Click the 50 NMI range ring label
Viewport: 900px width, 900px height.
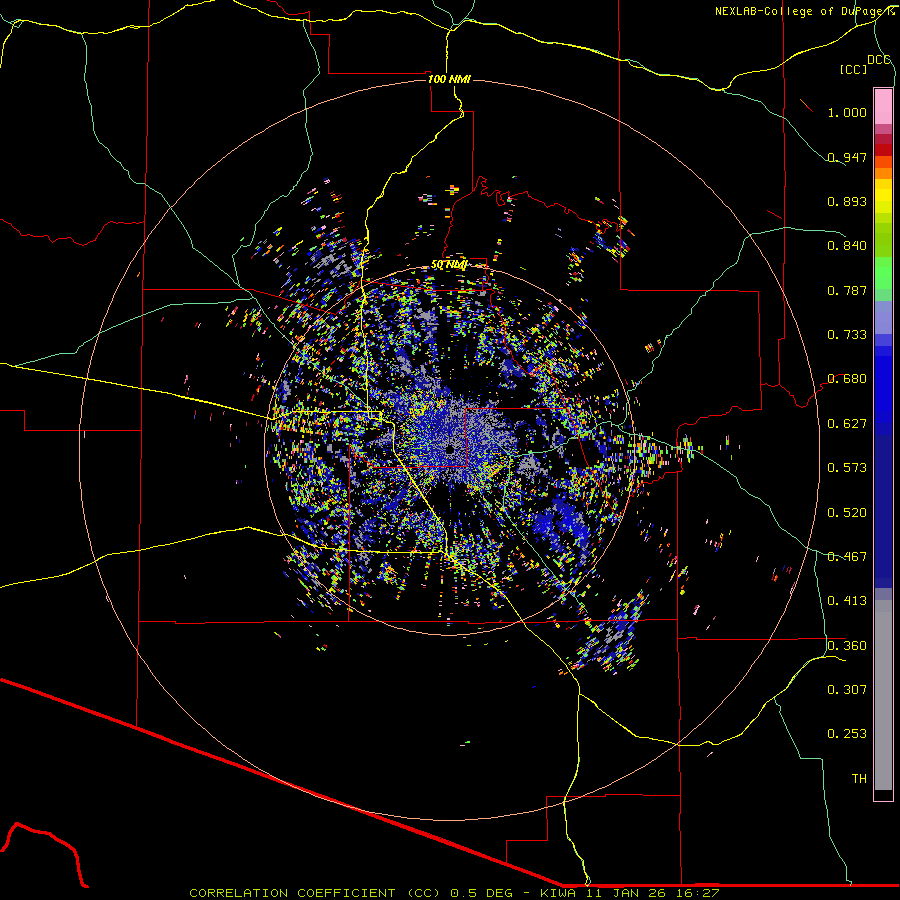click(449, 265)
